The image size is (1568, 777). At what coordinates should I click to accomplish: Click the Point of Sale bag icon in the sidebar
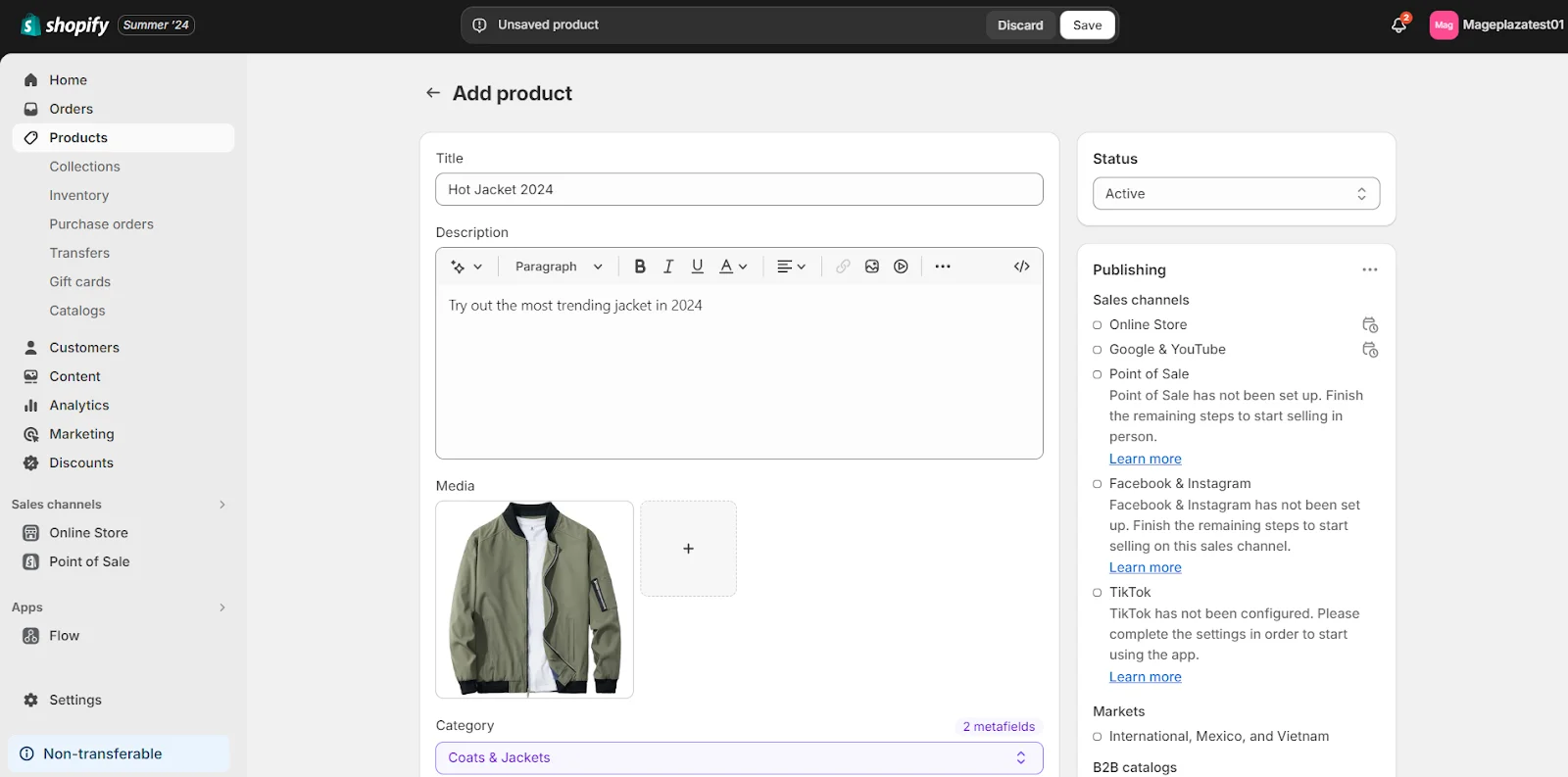pos(31,561)
